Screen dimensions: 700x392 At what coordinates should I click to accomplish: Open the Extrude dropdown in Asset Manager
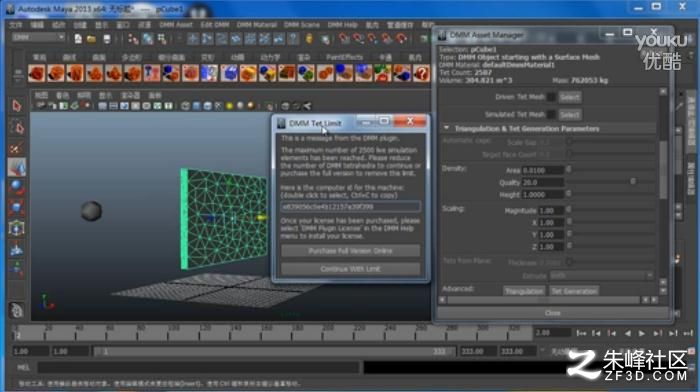tap(601, 275)
